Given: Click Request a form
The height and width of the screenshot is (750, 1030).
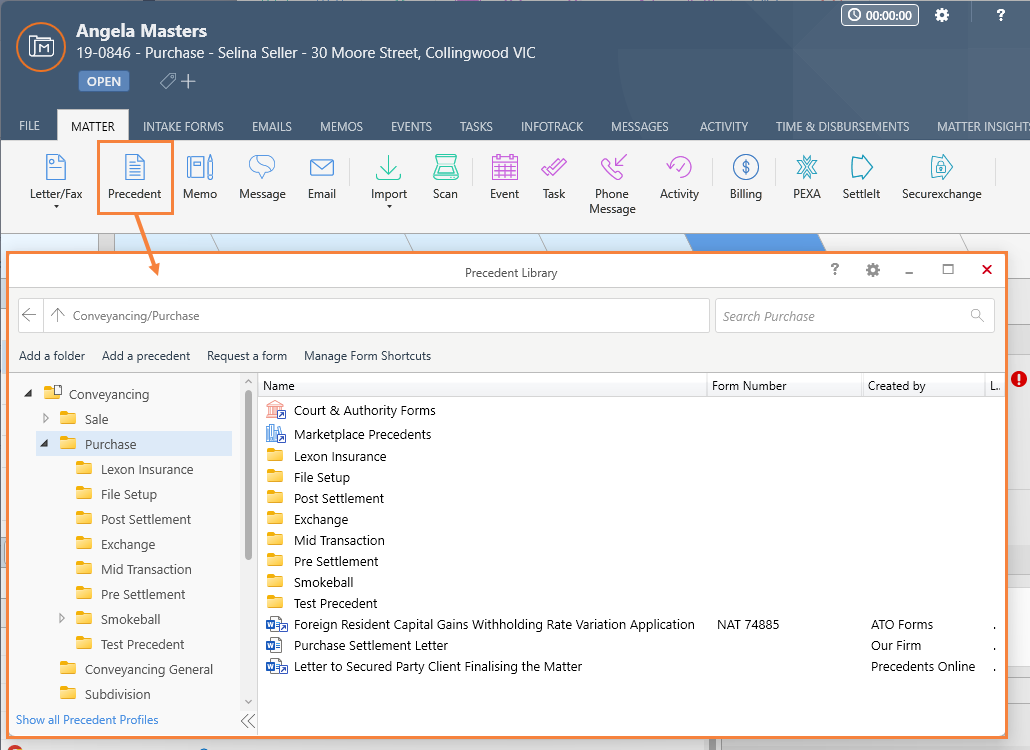Looking at the screenshot, I should [x=247, y=356].
